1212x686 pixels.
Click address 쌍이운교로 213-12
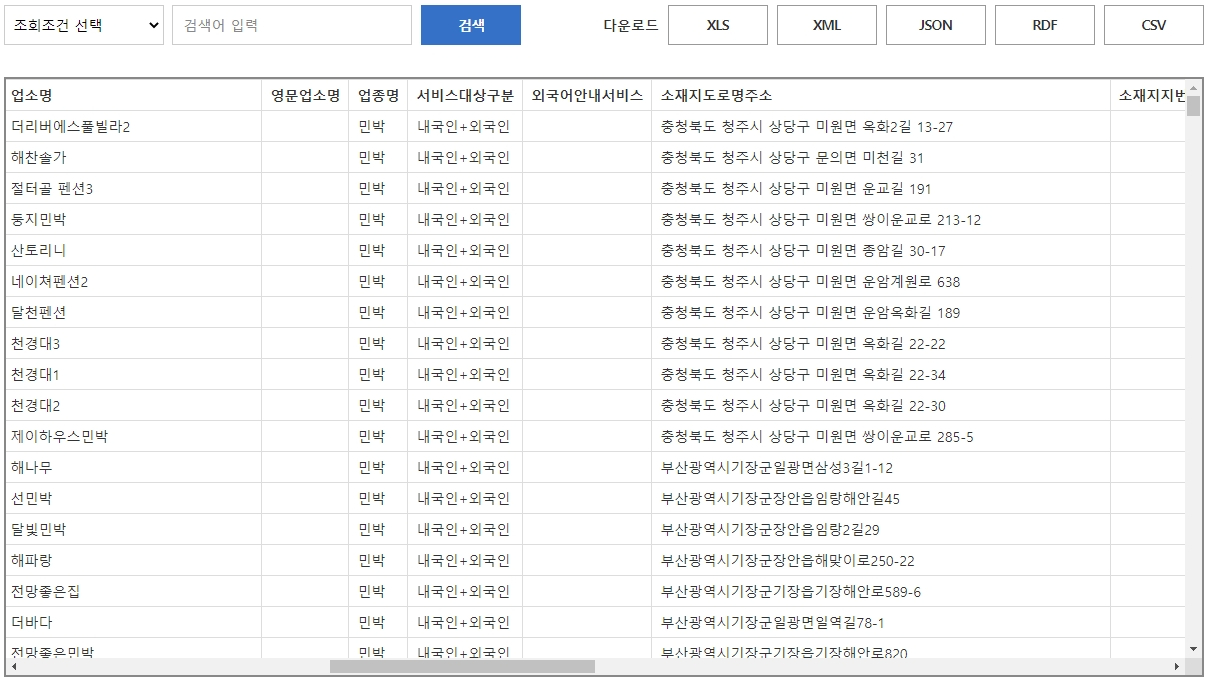(x=922, y=219)
